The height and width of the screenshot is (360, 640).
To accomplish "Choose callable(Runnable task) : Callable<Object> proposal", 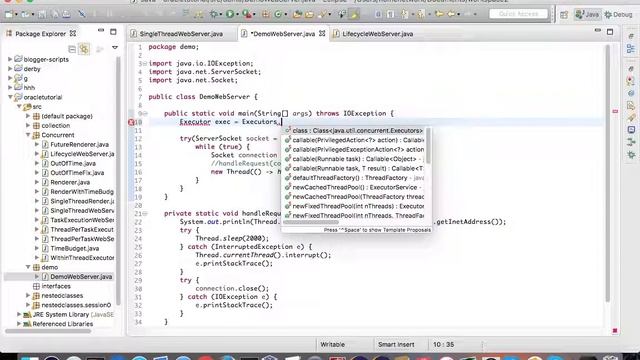I will (354, 159).
